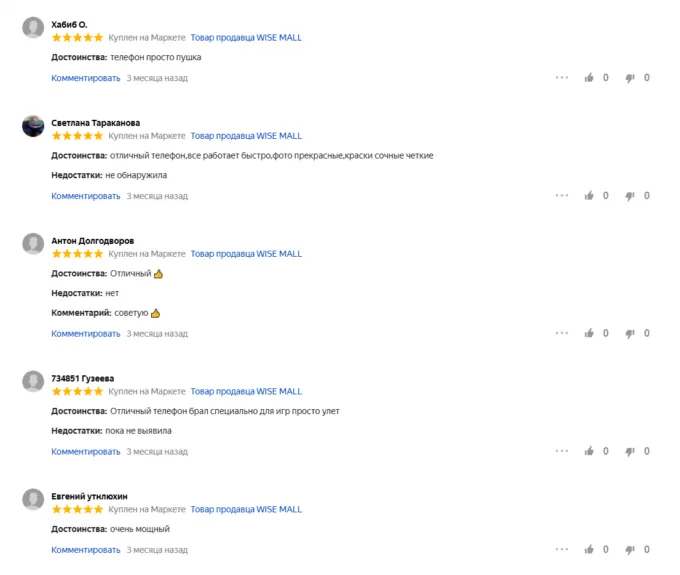
Task: Open seller WISE MALL link in Евгений's review
Action: coord(246,509)
